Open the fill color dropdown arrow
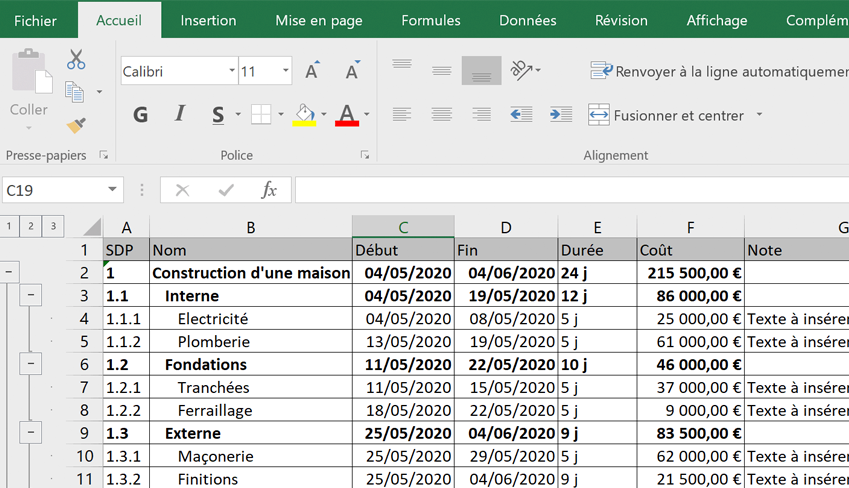 [324, 114]
